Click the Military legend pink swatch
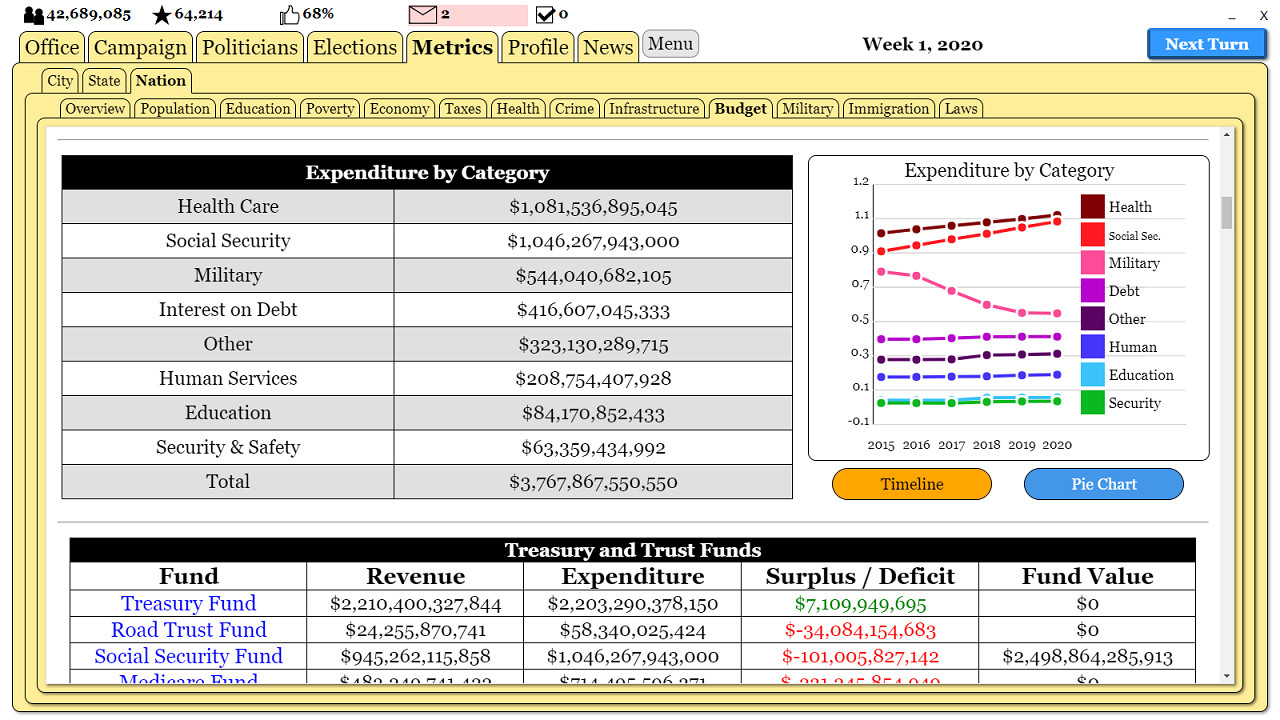 click(1092, 263)
